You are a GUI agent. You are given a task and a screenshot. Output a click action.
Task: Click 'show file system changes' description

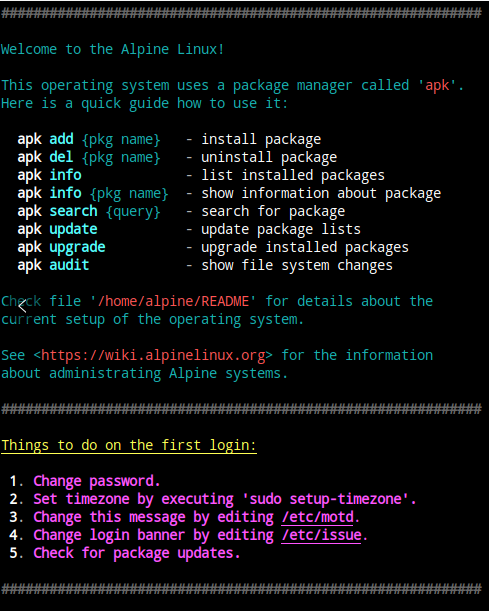pyautogui.click(x=297, y=265)
